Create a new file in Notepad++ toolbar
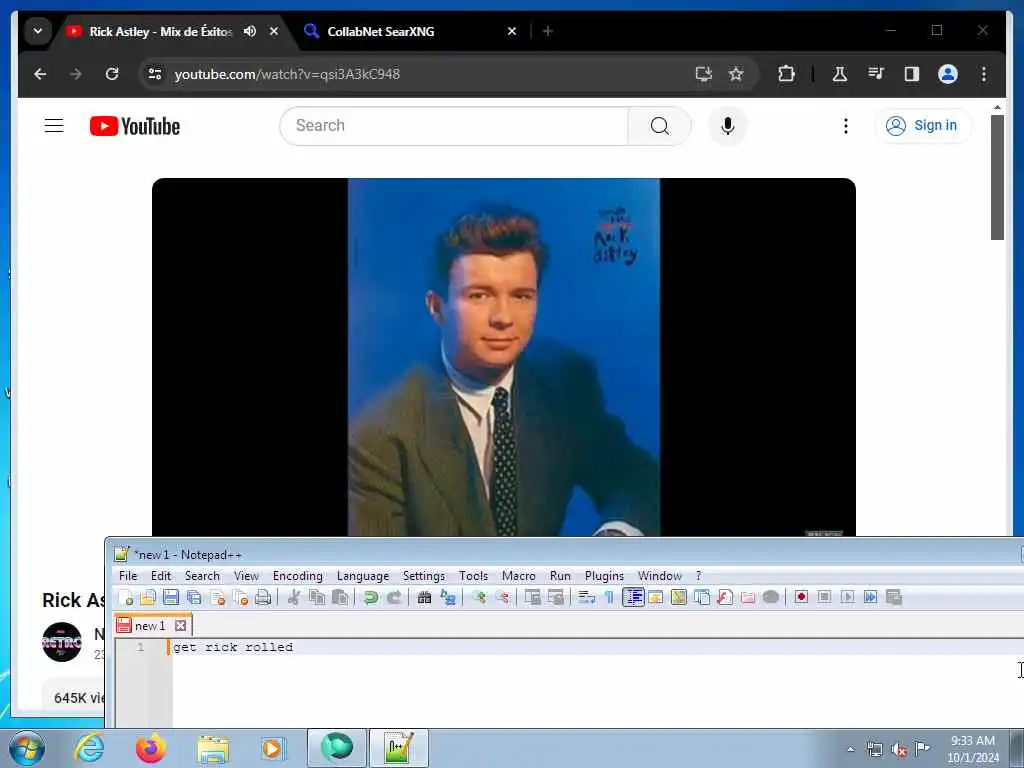Image resolution: width=1024 pixels, height=768 pixels. coord(125,597)
